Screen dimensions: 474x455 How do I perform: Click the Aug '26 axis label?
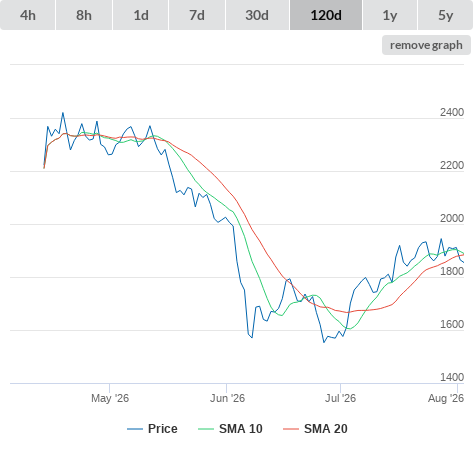446,398
